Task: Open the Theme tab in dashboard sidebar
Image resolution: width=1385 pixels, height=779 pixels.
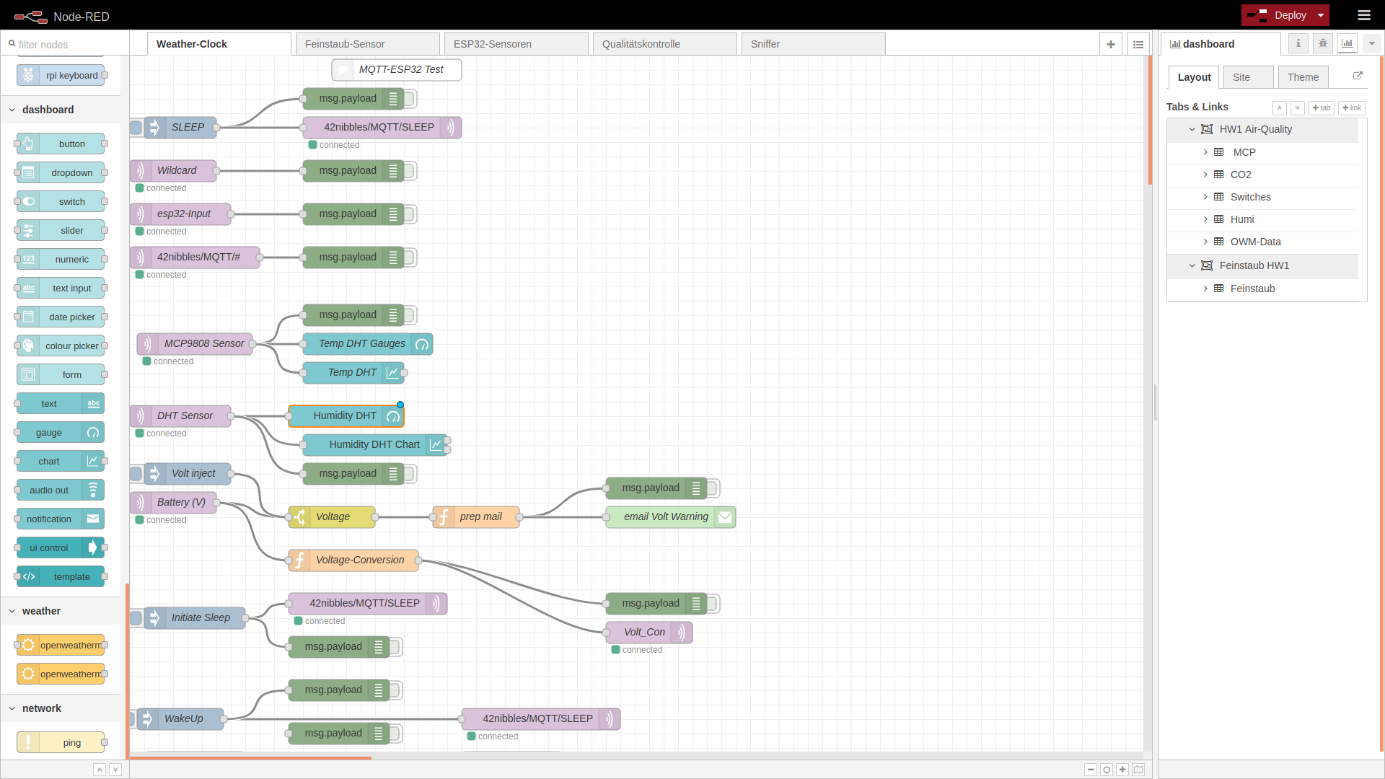Action: pos(1302,77)
